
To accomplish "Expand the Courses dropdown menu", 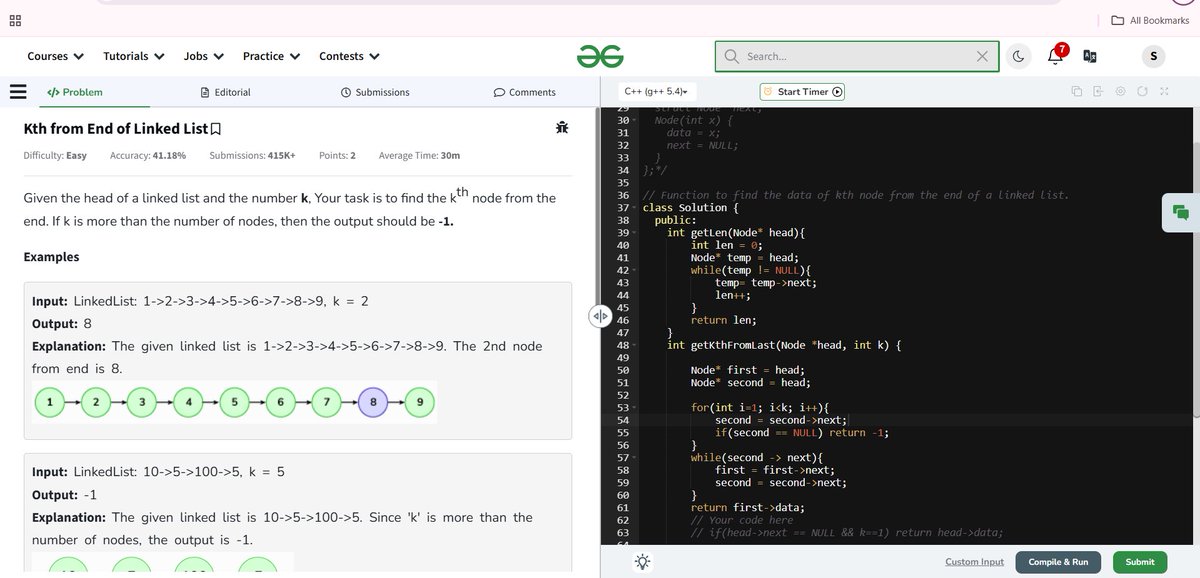I will pyautogui.click(x=55, y=56).
